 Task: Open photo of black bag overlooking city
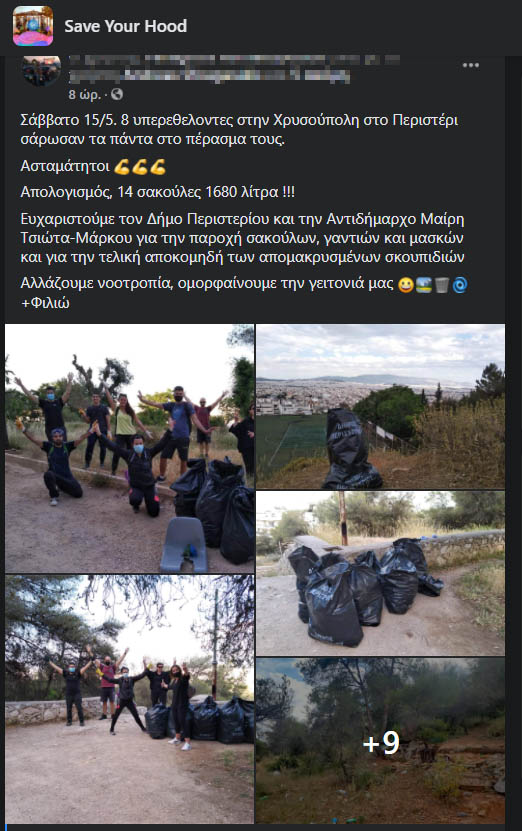pyautogui.click(x=381, y=406)
